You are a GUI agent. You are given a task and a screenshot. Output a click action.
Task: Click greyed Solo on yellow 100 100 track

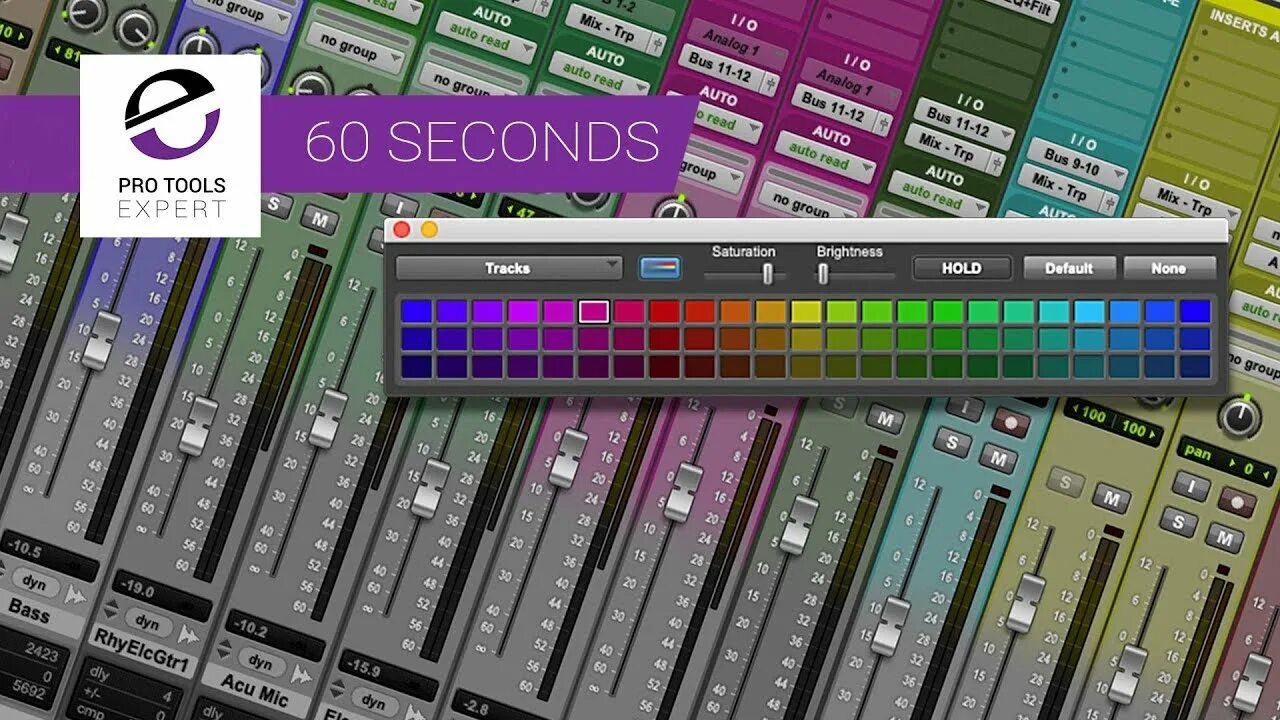point(1066,482)
